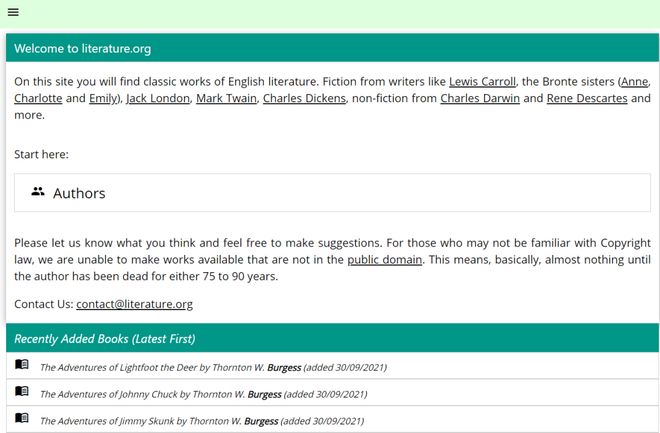This screenshot has width=660, height=433.
Task: Click the public domain link
Action: coord(385,260)
